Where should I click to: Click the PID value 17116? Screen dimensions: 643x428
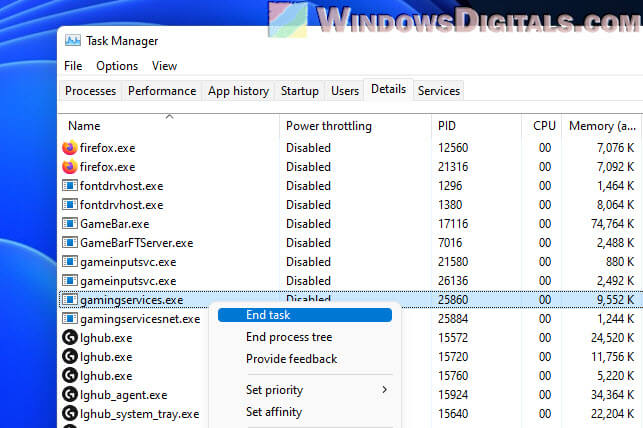pyautogui.click(x=453, y=224)
